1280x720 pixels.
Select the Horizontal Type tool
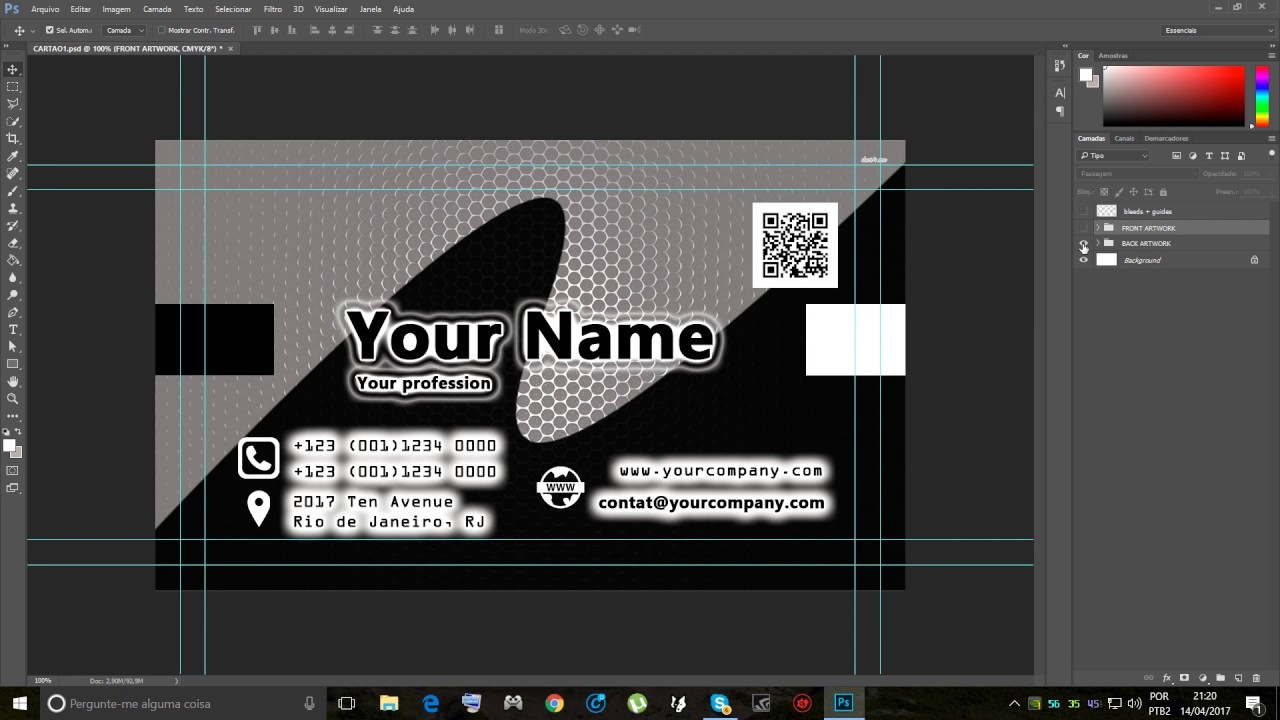[13, 329]
